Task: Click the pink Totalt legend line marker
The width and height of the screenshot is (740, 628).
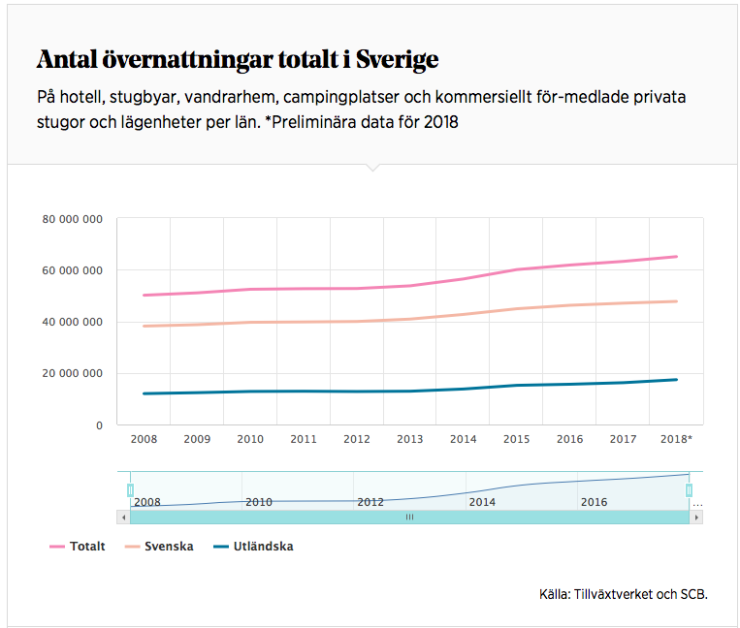Action: click(57, 547)
